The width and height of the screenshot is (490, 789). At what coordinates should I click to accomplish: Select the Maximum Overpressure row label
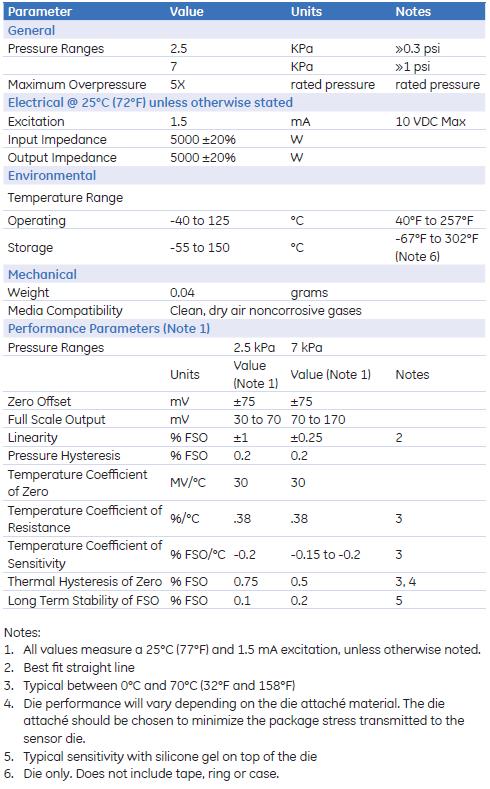pos(77,85)
